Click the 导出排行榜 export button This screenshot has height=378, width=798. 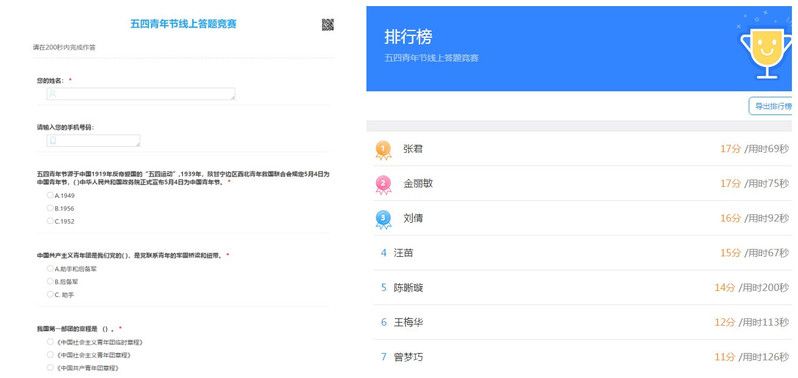(x=771, y=106)
